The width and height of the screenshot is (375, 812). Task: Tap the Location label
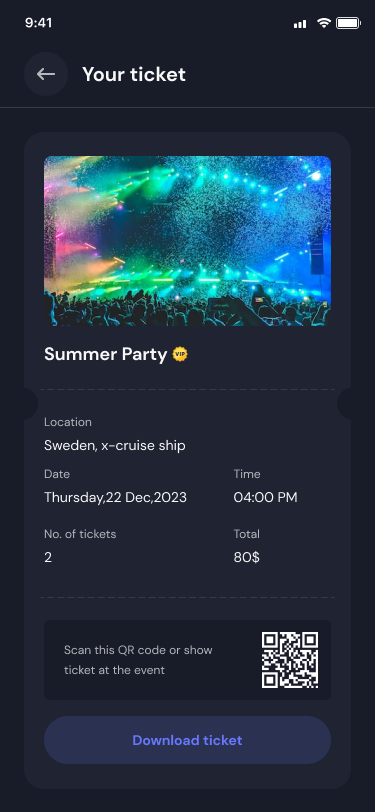click(68, 422)
